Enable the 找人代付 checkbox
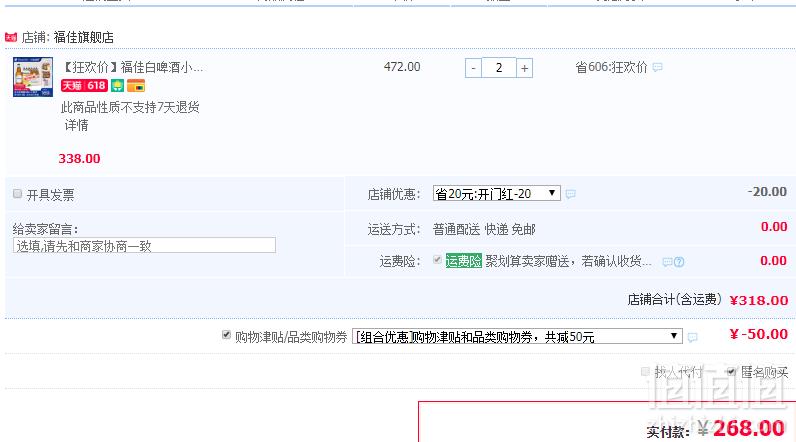 (x=645, y=371)
